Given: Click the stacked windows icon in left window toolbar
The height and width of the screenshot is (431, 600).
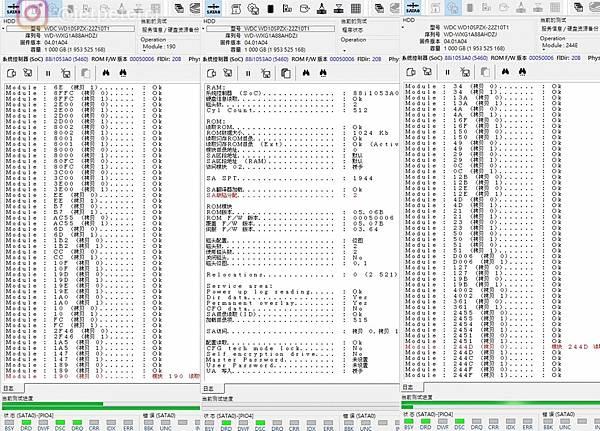Looking at the screenshot, I should (x=179, y=8).
